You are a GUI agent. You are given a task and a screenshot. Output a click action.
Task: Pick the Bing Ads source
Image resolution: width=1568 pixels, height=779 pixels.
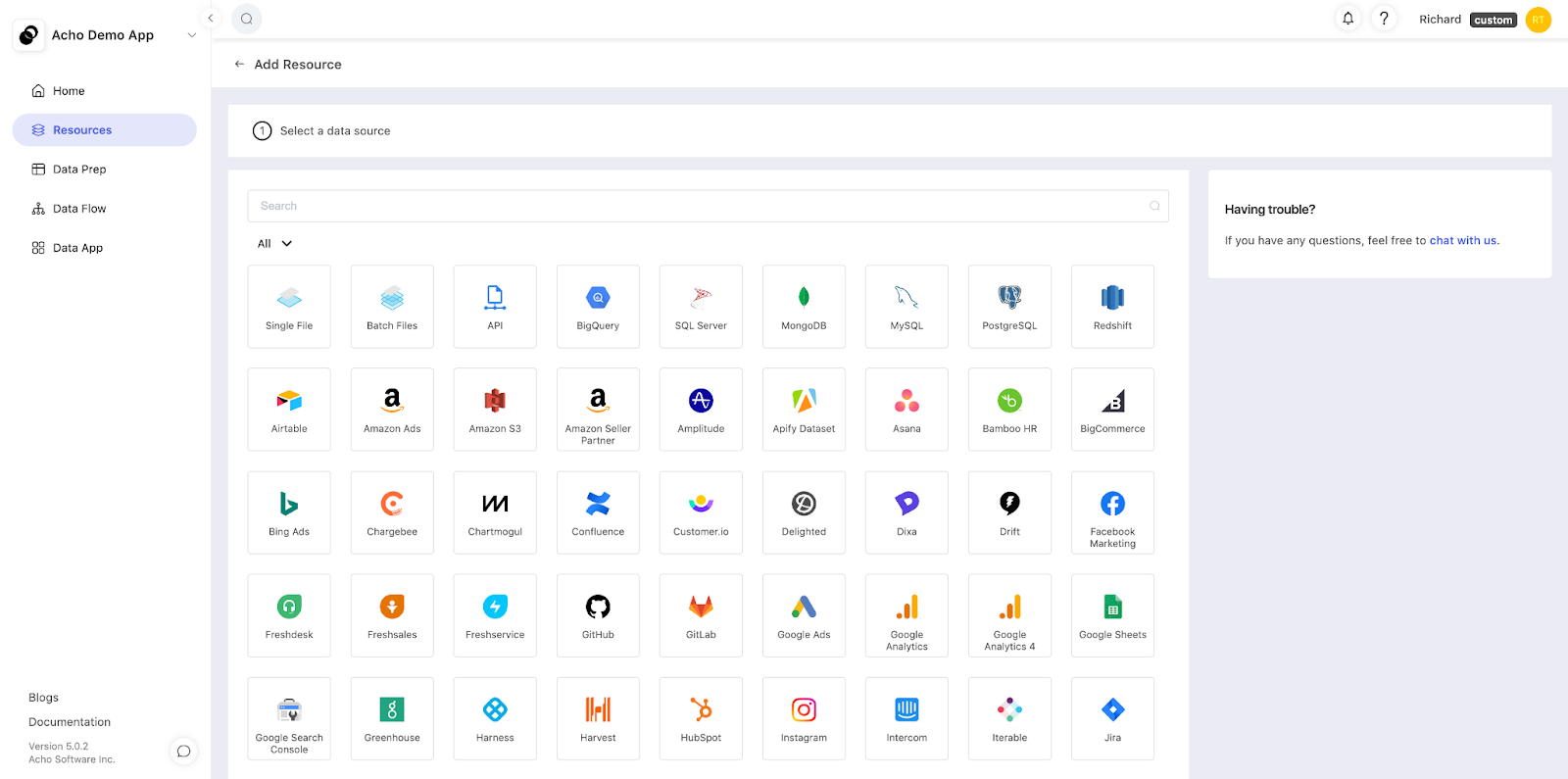coord(289,512)
